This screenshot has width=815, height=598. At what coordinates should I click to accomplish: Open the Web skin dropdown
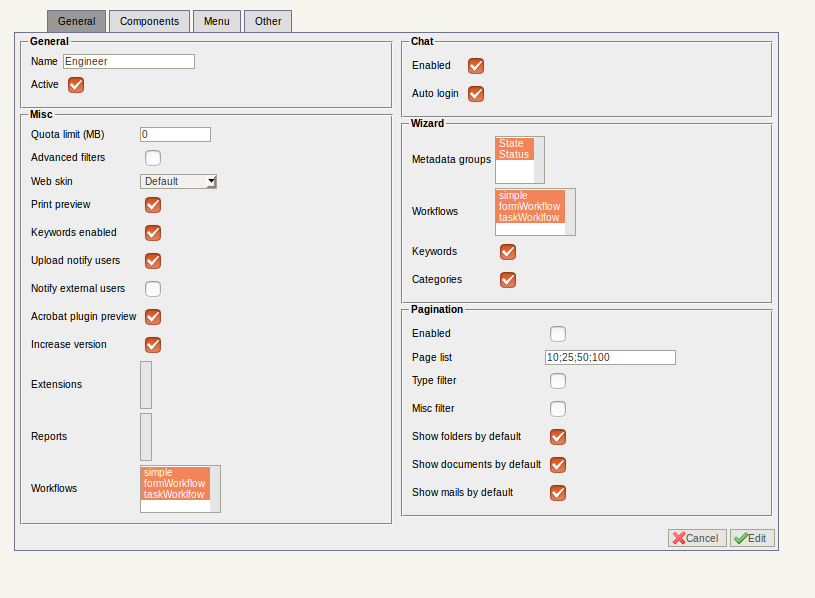pos(213,181)
